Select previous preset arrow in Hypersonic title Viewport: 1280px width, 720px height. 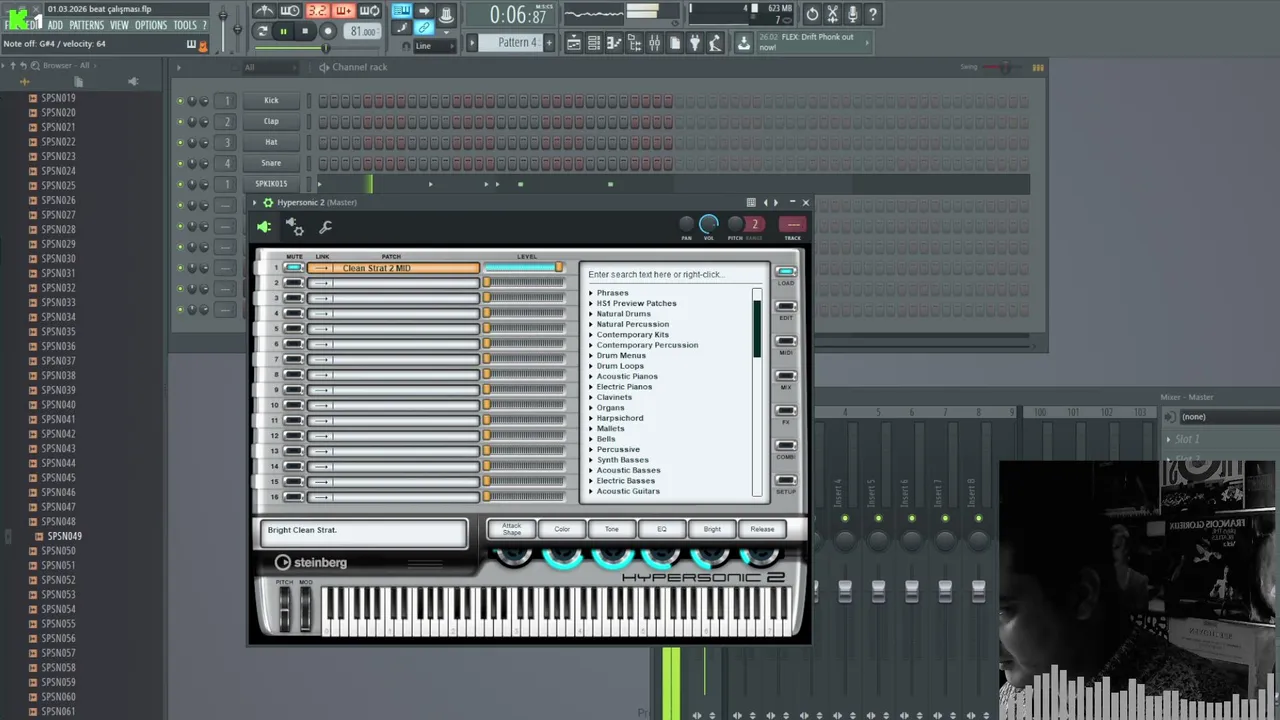tap(766, 202)
